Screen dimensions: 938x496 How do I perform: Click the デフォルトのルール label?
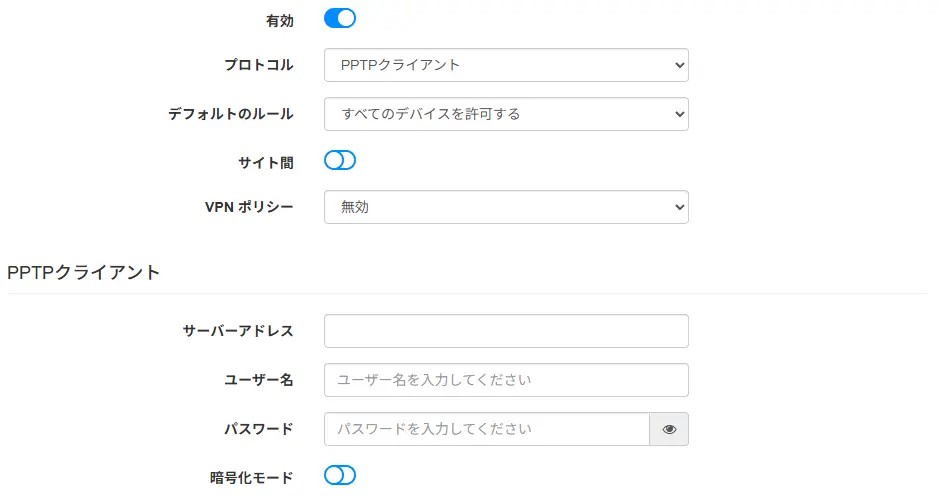point(230,114)
